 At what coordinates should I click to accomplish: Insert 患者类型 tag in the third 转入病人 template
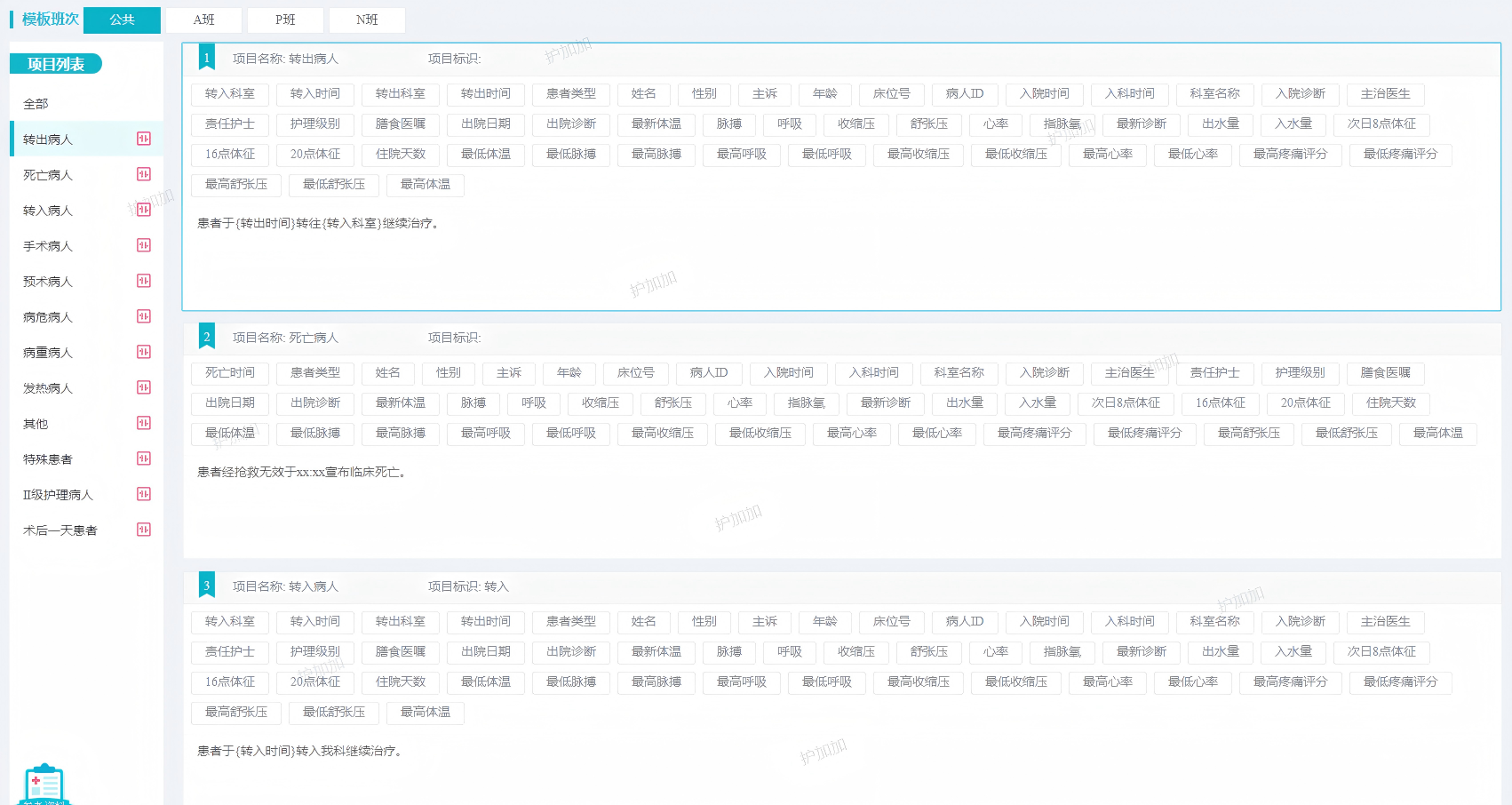pyautogui.click(x=571, y=622)
